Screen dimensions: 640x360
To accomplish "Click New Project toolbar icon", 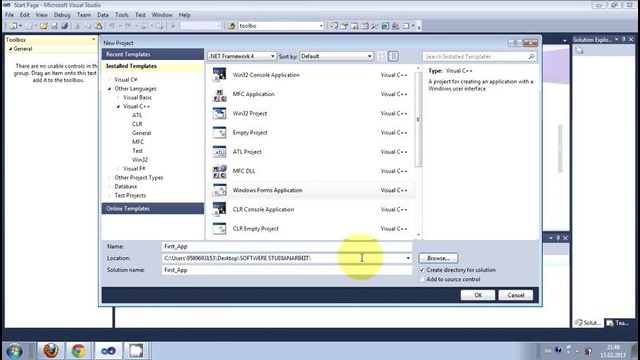I will tap(13, 26).
